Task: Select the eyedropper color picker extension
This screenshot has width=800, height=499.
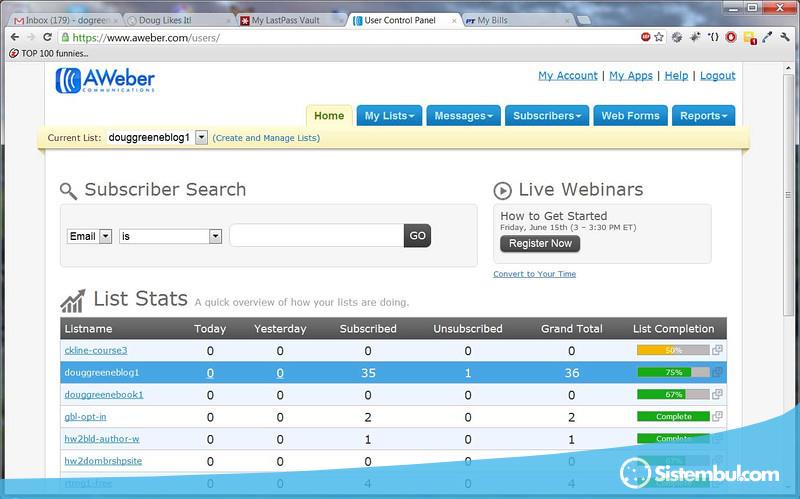Action: pyautogui.click(x=767, y=37)
